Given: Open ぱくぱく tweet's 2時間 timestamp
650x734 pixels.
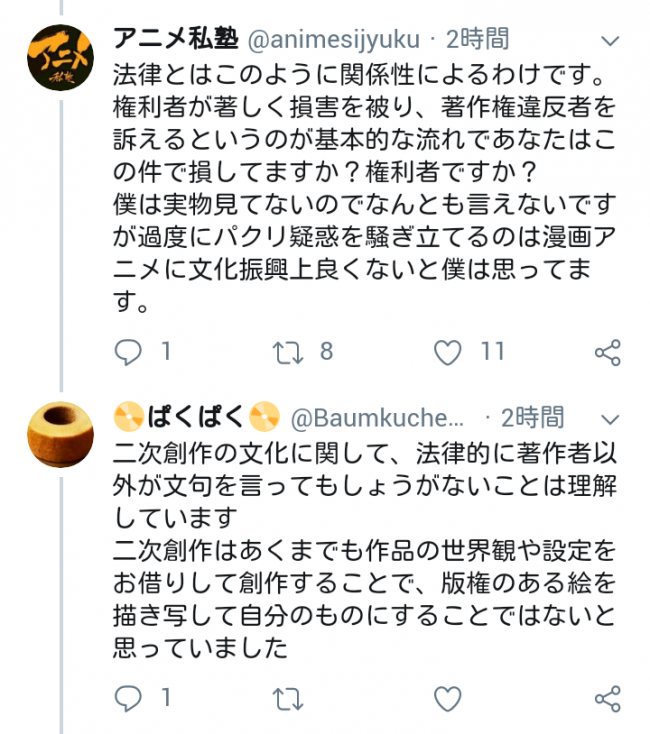Looking at the screenshot, I should (x=532, y=417).
